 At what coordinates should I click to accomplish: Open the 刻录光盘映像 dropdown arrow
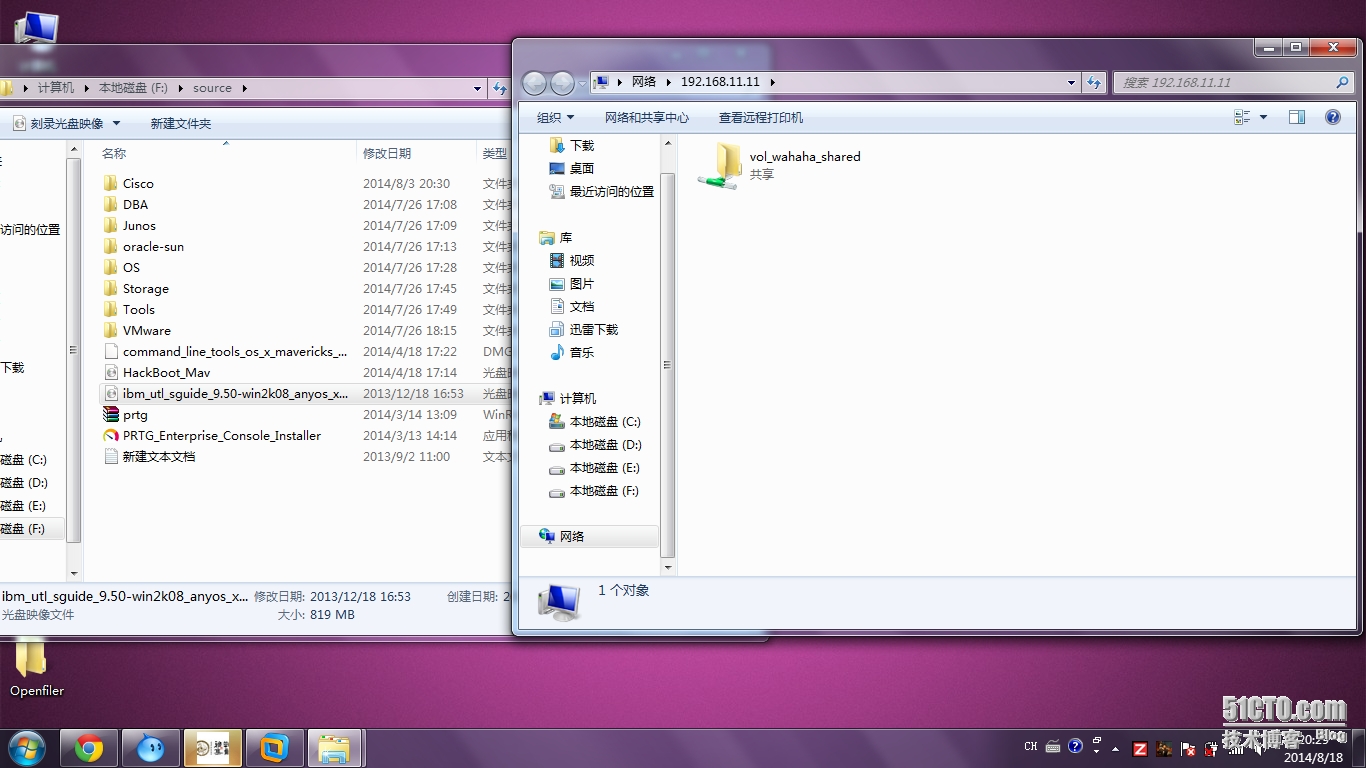(x=116, y=123)
